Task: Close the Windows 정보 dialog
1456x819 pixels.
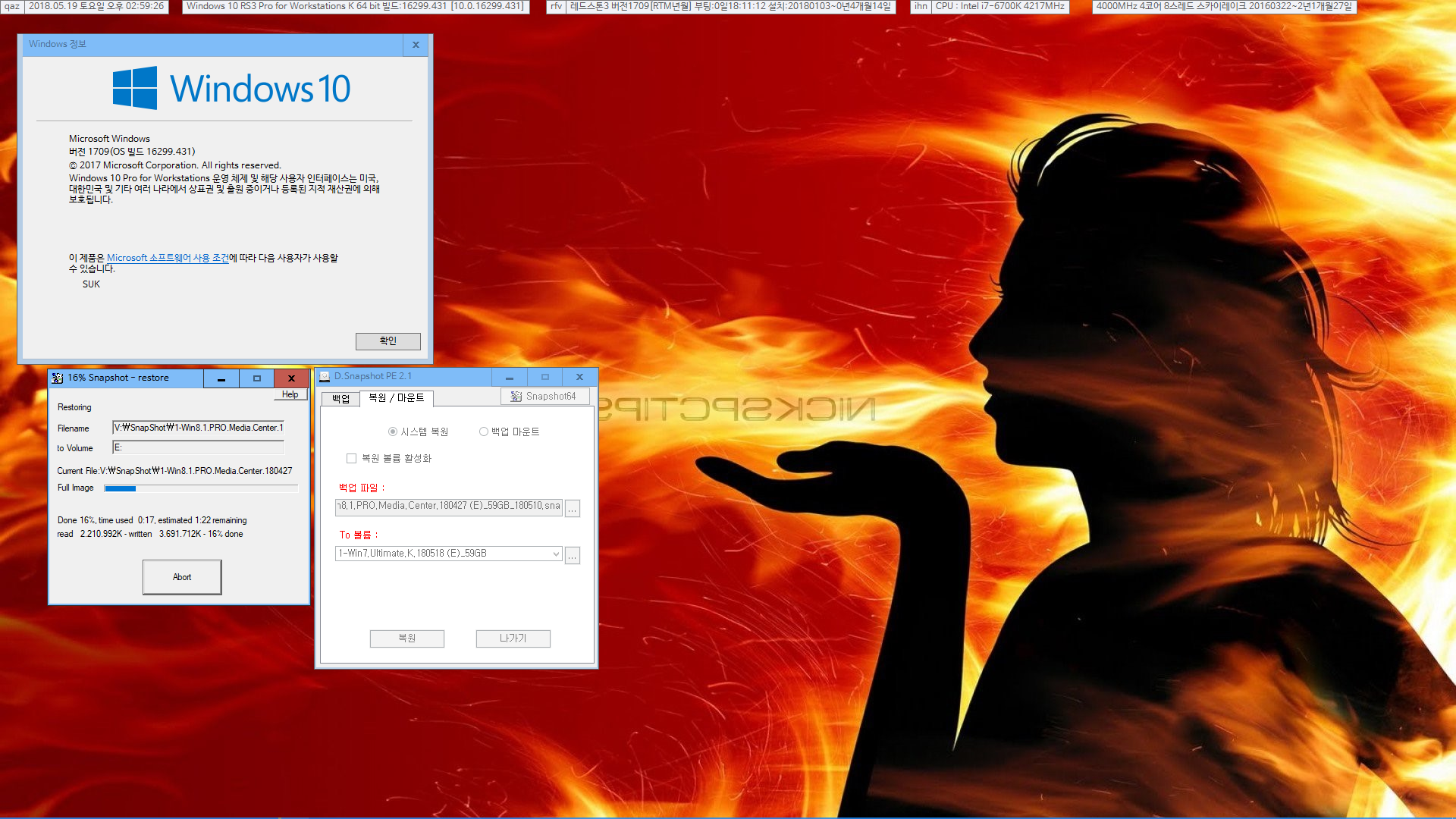Action: (x=416, y=45)
